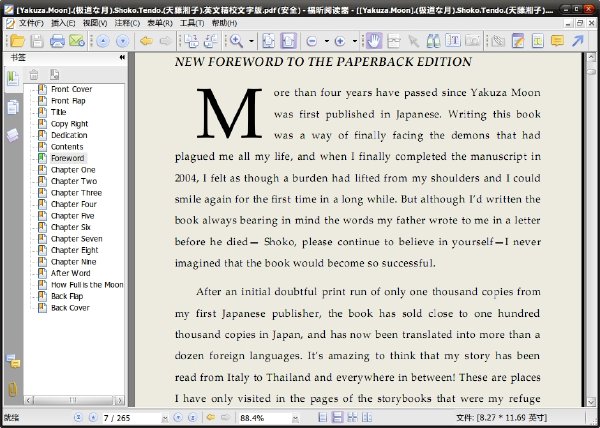
Task: Choose the fit page view icon
Action: (269, 41)
